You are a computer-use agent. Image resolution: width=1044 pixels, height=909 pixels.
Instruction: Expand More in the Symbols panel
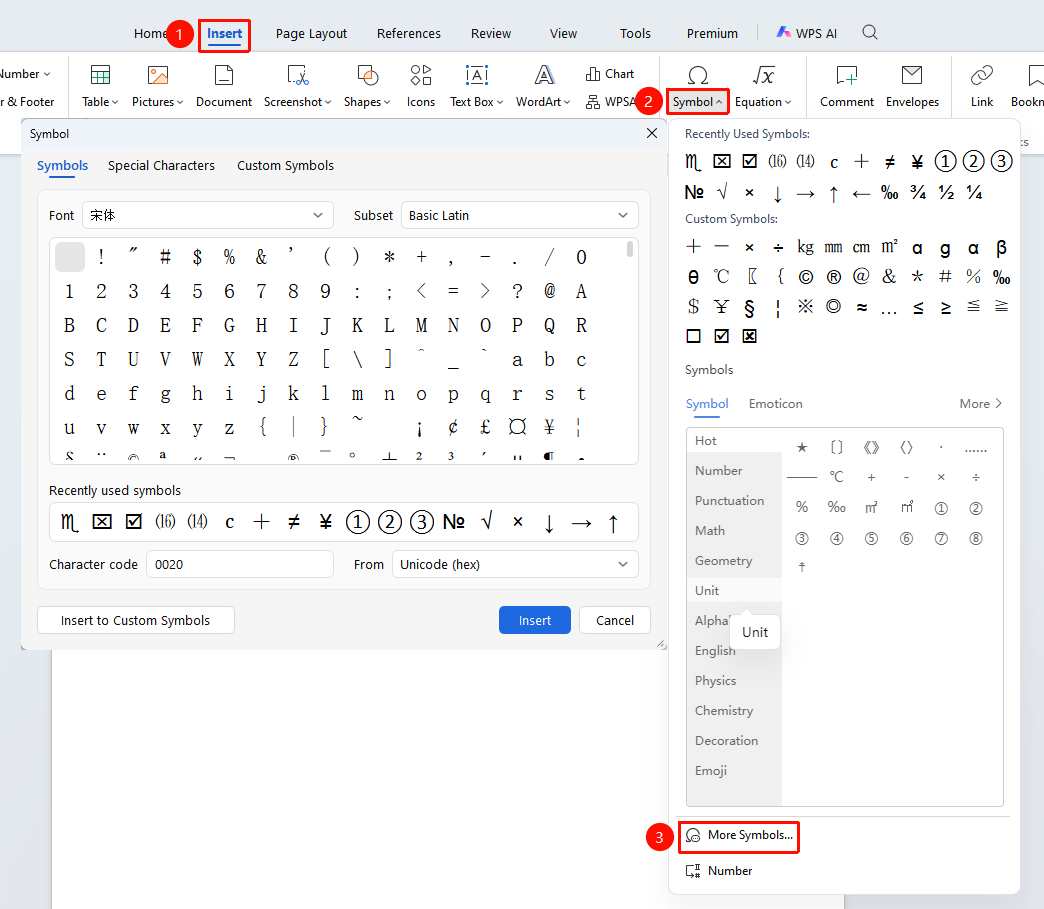point(980,404)
